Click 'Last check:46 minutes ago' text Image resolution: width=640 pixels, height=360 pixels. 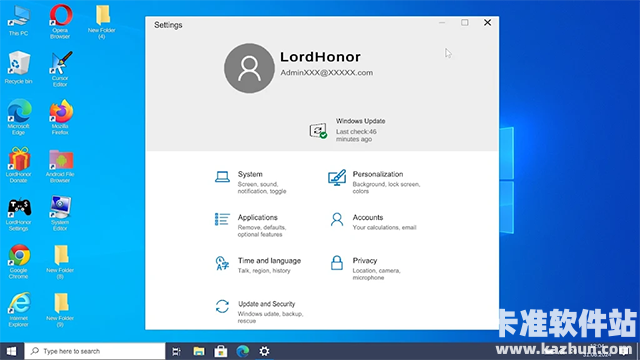[x=356, y=135]
